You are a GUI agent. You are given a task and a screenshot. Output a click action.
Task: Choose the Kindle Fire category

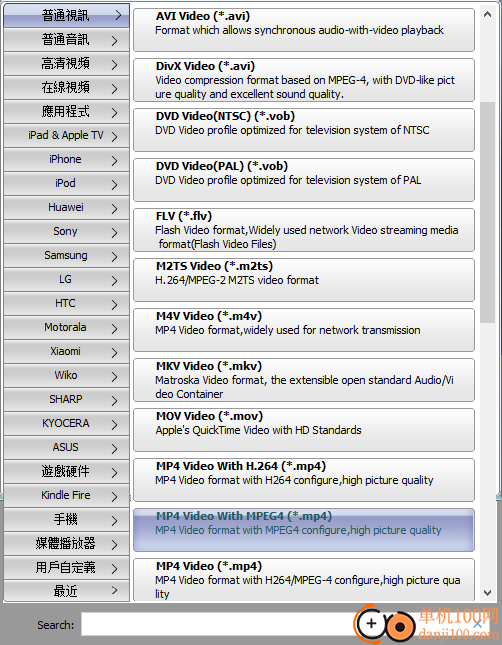(67, 495)
